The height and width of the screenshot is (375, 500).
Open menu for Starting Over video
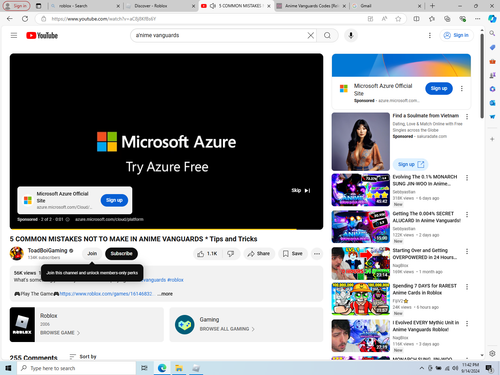(x=467, y=251)
